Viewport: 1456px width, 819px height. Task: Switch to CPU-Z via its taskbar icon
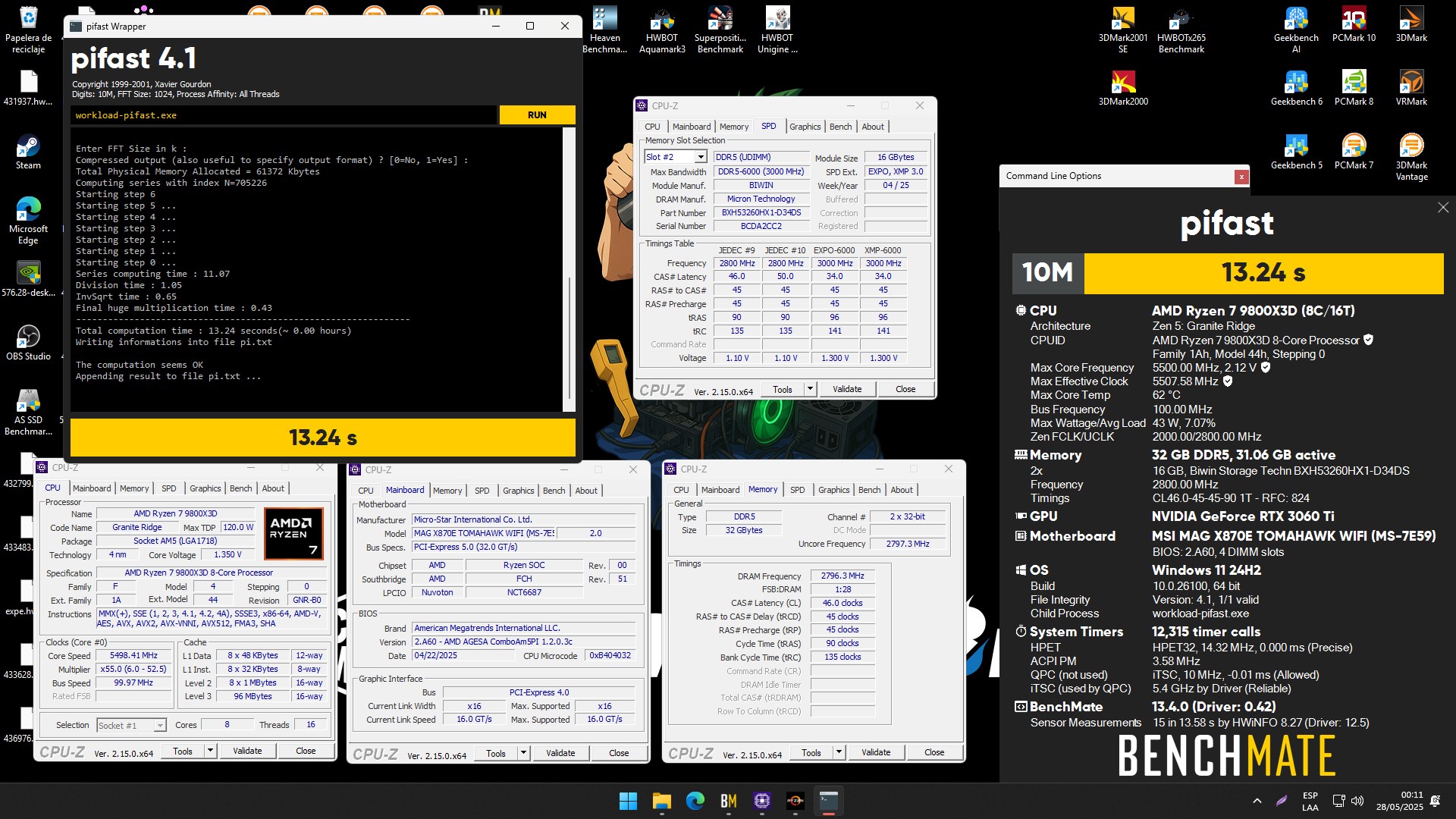(x=762, y=801)
